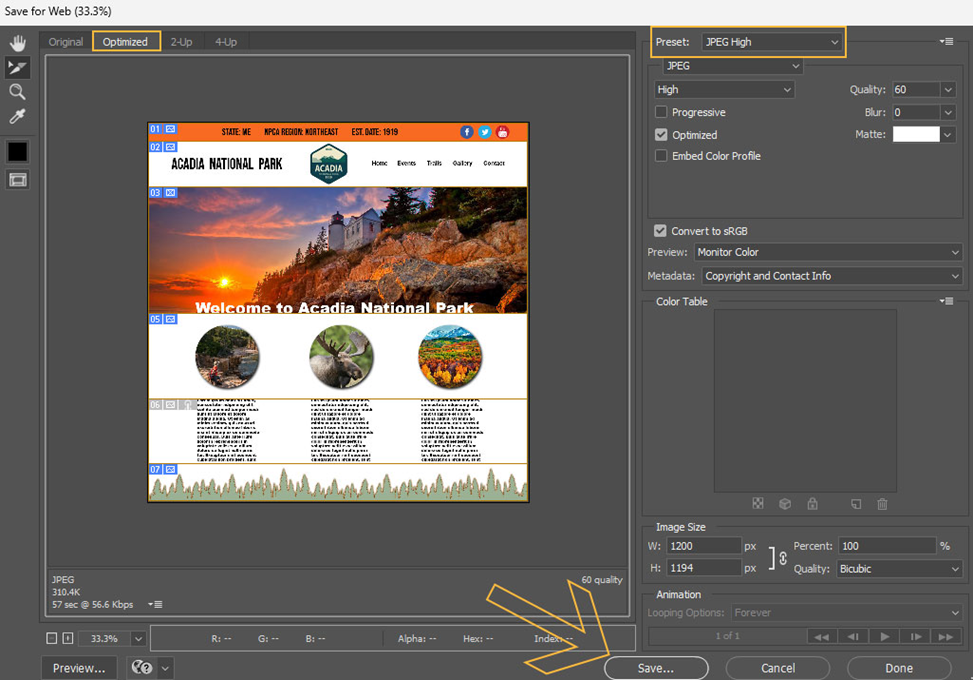Uncheck the Optimized checkbox
973x680 pixels.
click(x=661, y=135)
